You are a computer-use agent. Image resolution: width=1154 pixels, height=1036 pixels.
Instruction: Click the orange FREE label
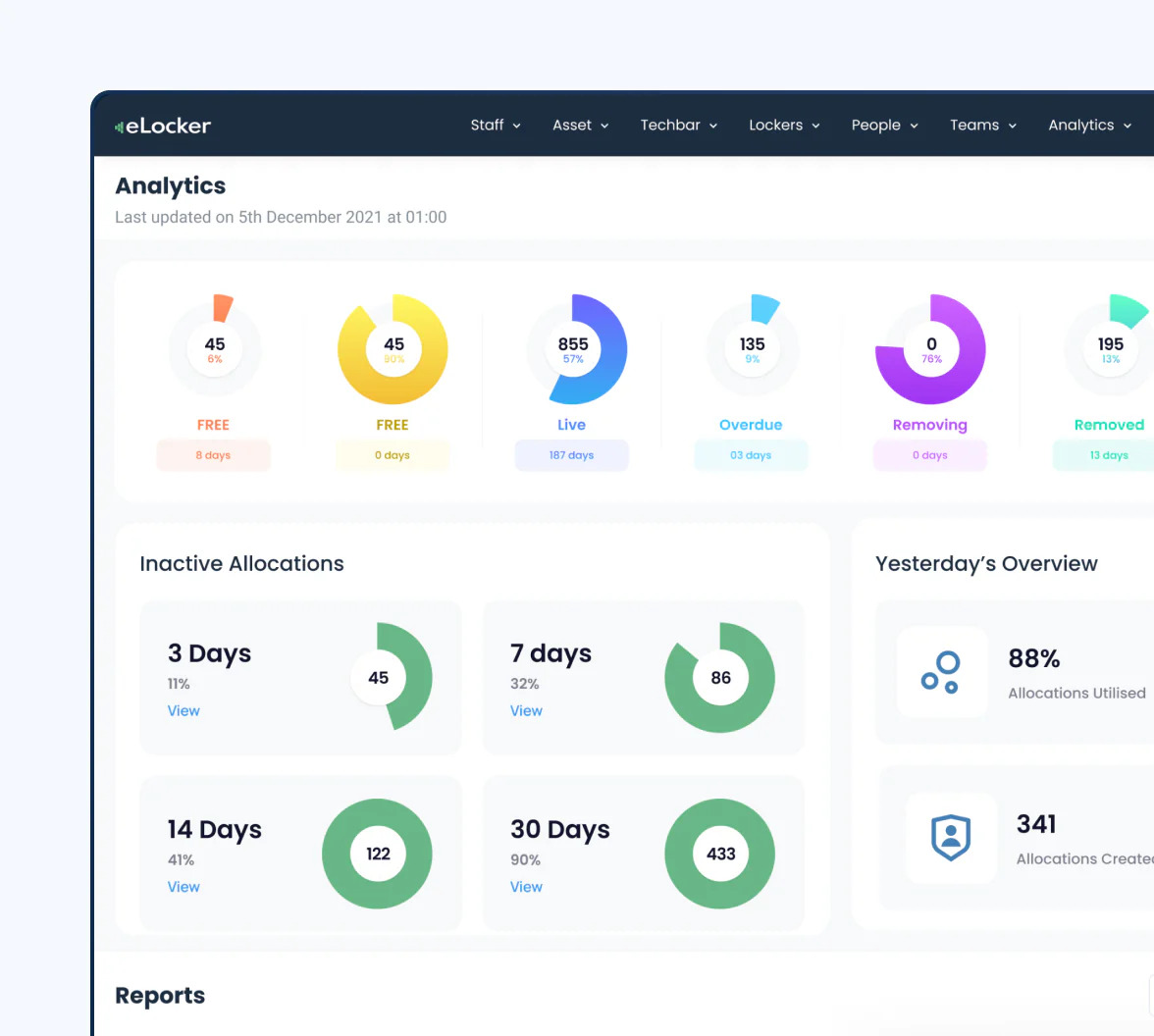point(214,425)
